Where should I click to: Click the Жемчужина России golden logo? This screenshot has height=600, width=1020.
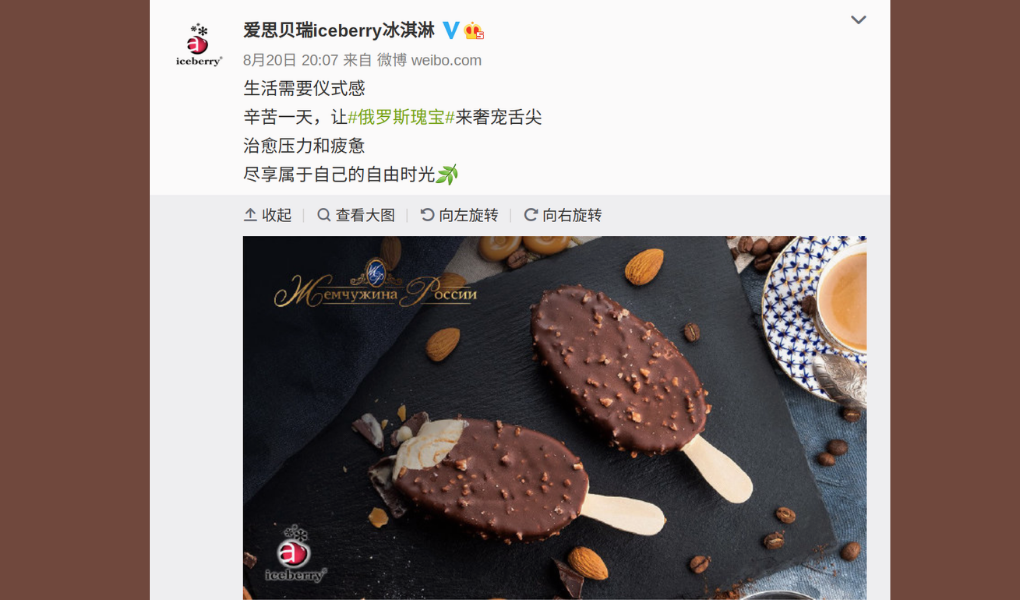(376, 283)
